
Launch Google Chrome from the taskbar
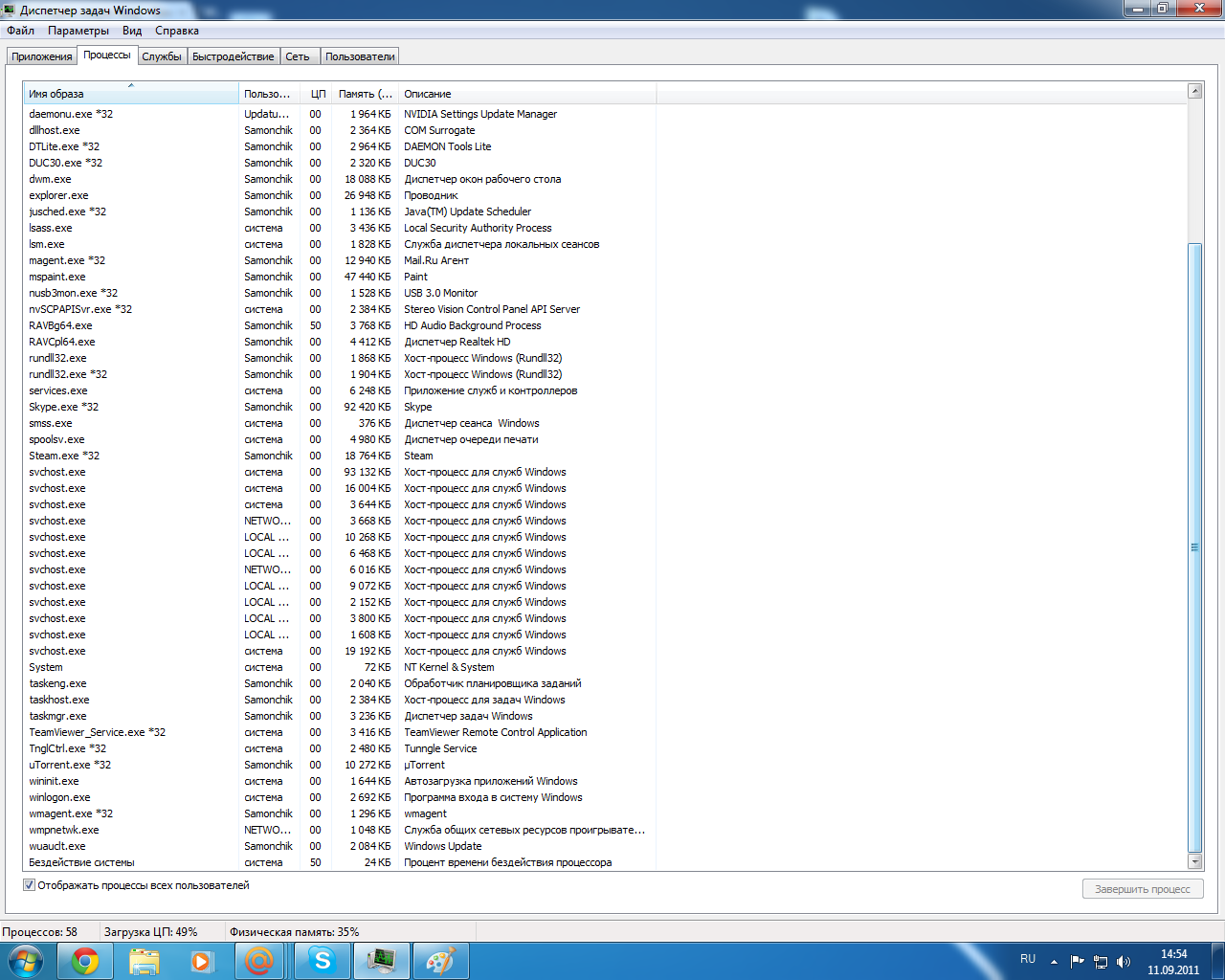[x=85, y=960]
